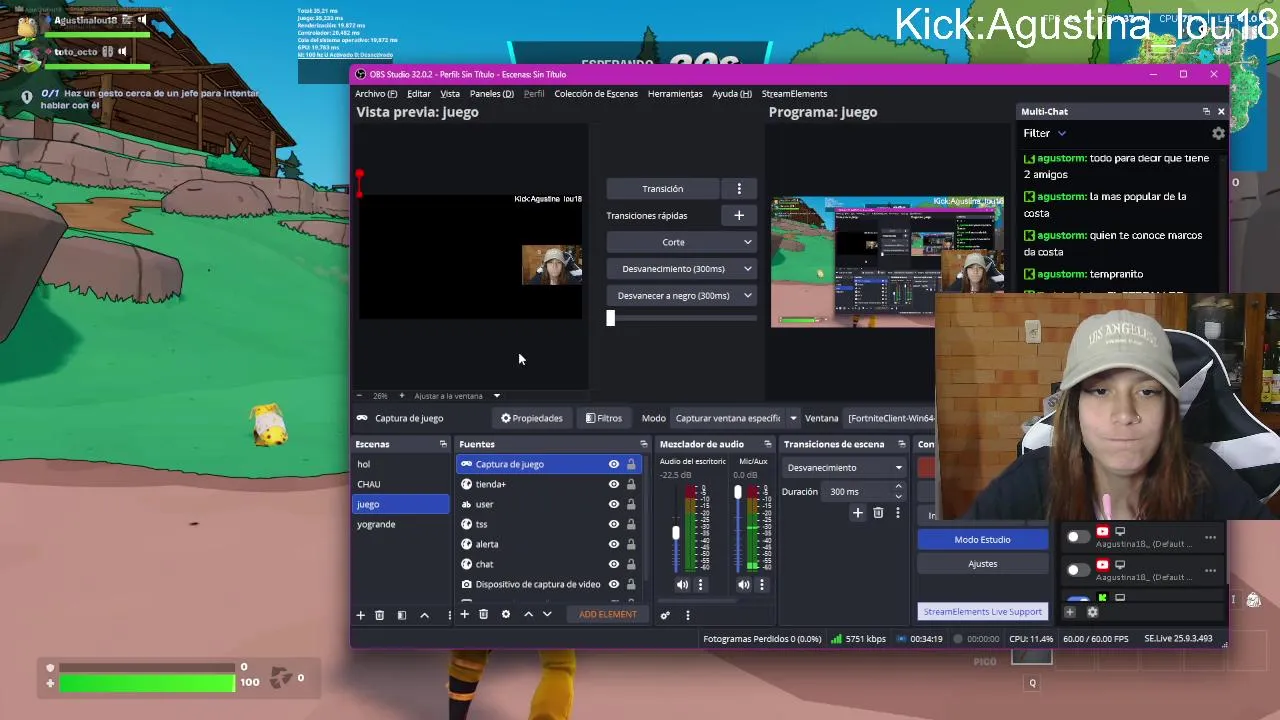Open Desvanecer a negro (300ms) dropdown
This screenshot has width=1280, height=720.
tap(681, 296)
